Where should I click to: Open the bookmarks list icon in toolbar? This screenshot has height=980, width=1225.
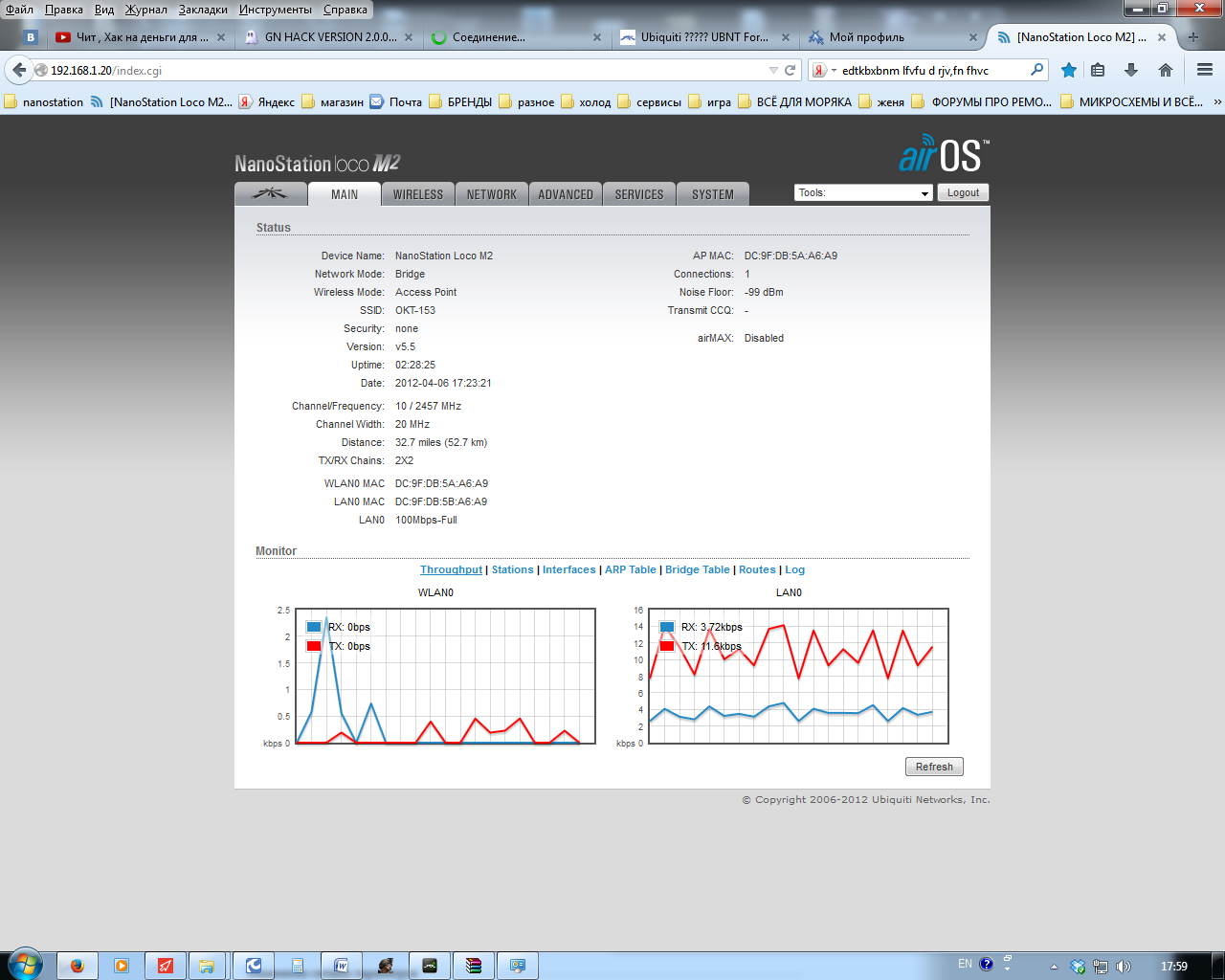coord(1098,70)
